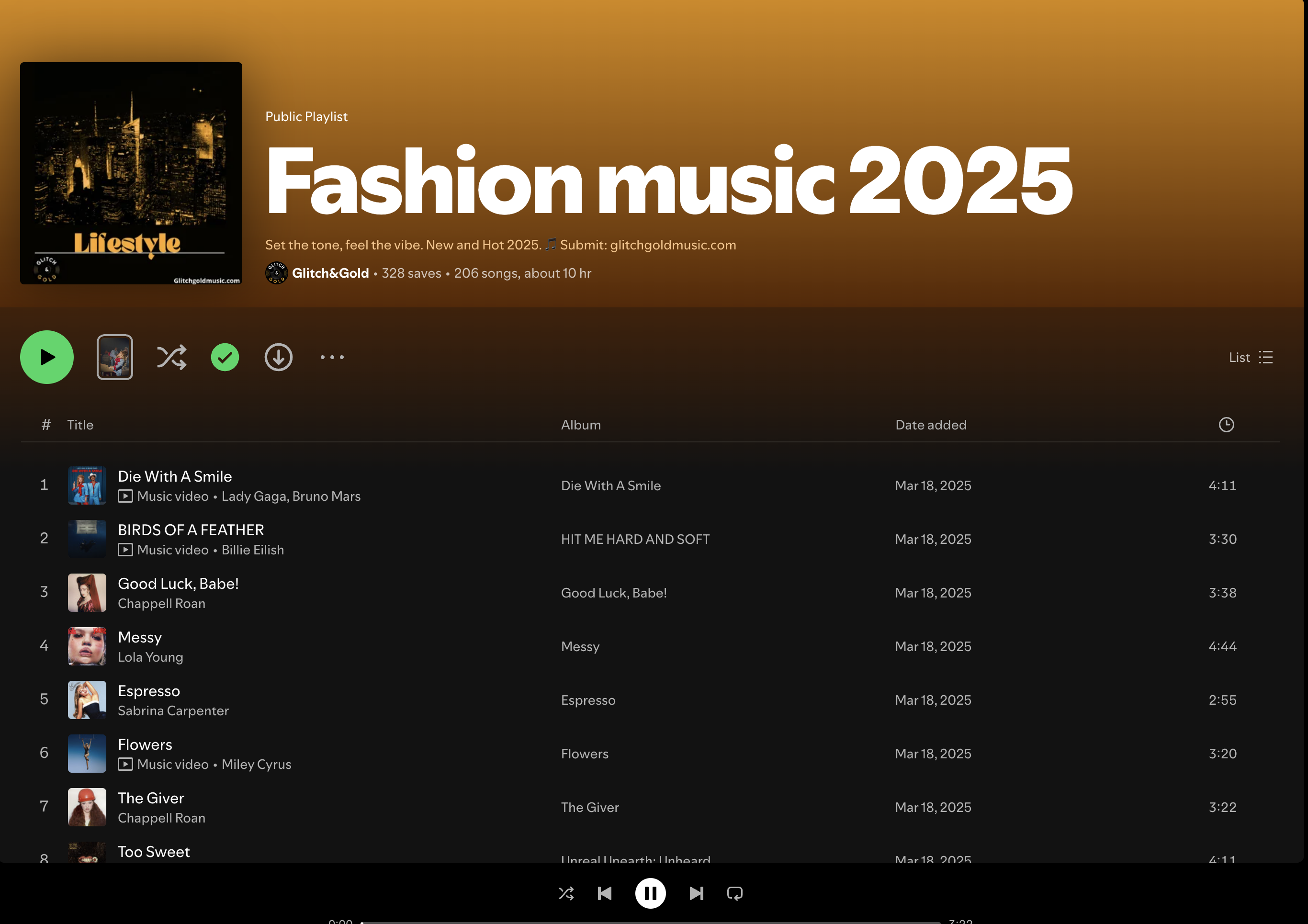Open the Glitch&Gold profile link

tap(330, 273)
